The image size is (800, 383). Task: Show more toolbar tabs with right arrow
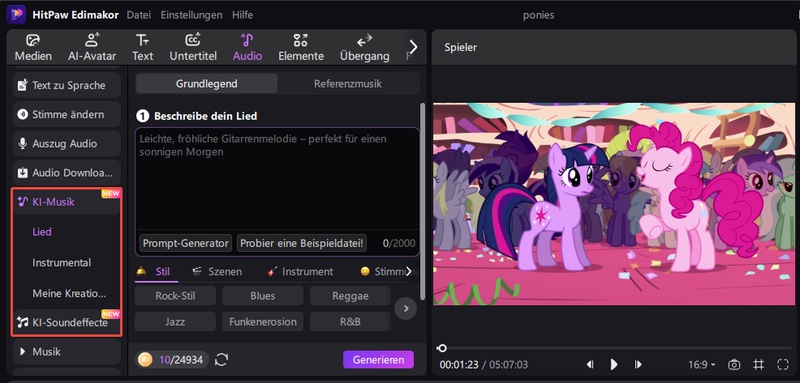pos(413,47)
